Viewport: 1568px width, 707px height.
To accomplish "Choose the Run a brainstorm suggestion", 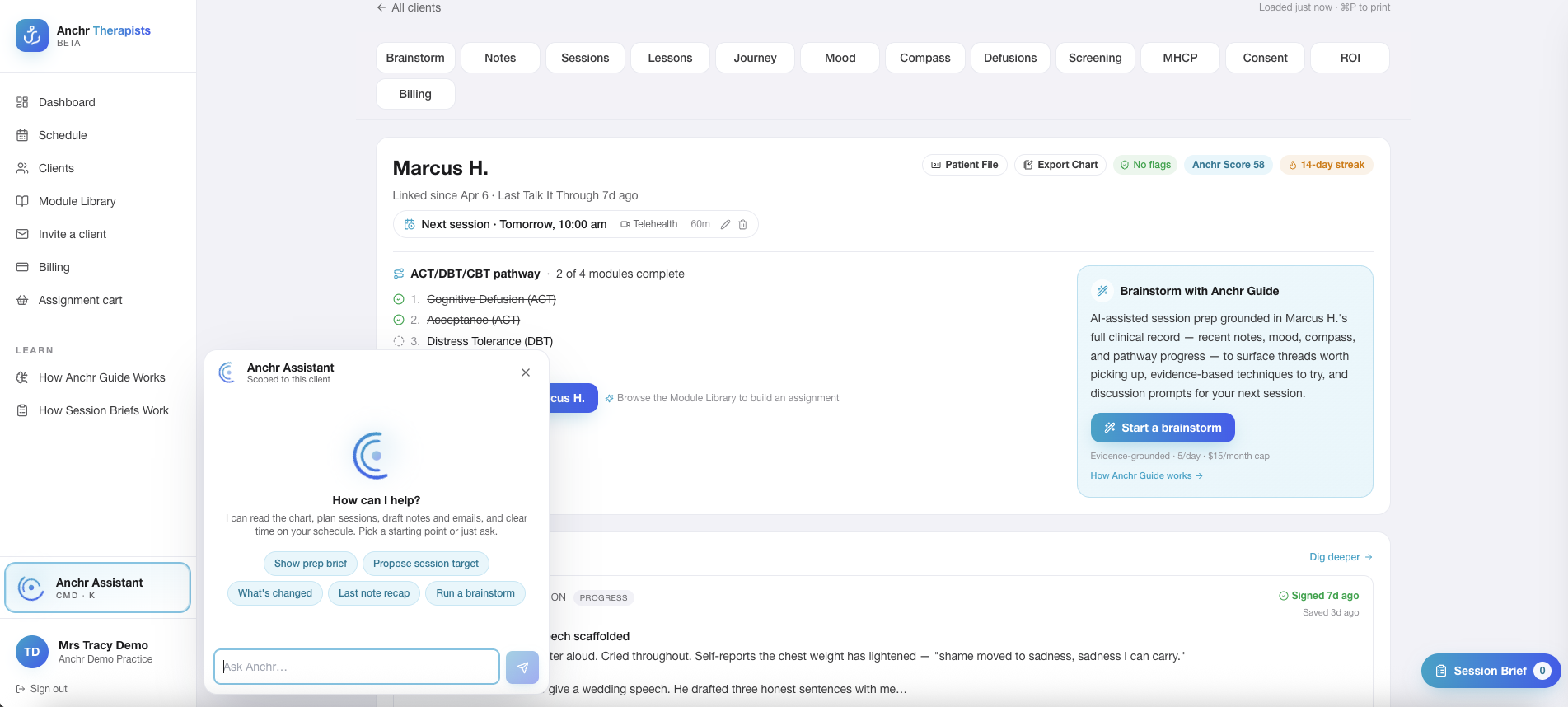I will tap(475, 593).
